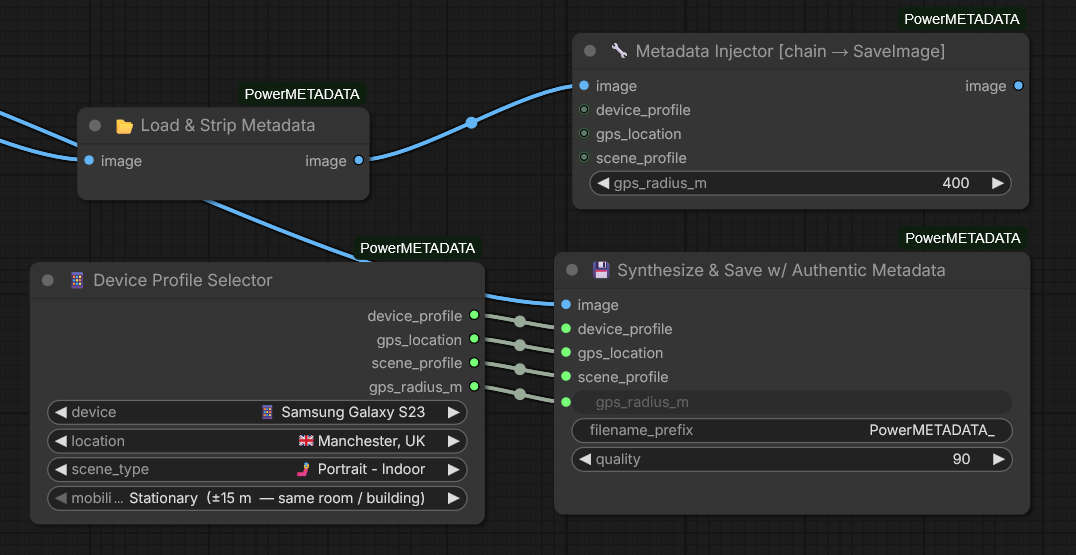Image resolution: width=1076 pixels, height=555 pixels.
Task: Click the device_profile input port on Metadata Injector
Action: [584, 110]
